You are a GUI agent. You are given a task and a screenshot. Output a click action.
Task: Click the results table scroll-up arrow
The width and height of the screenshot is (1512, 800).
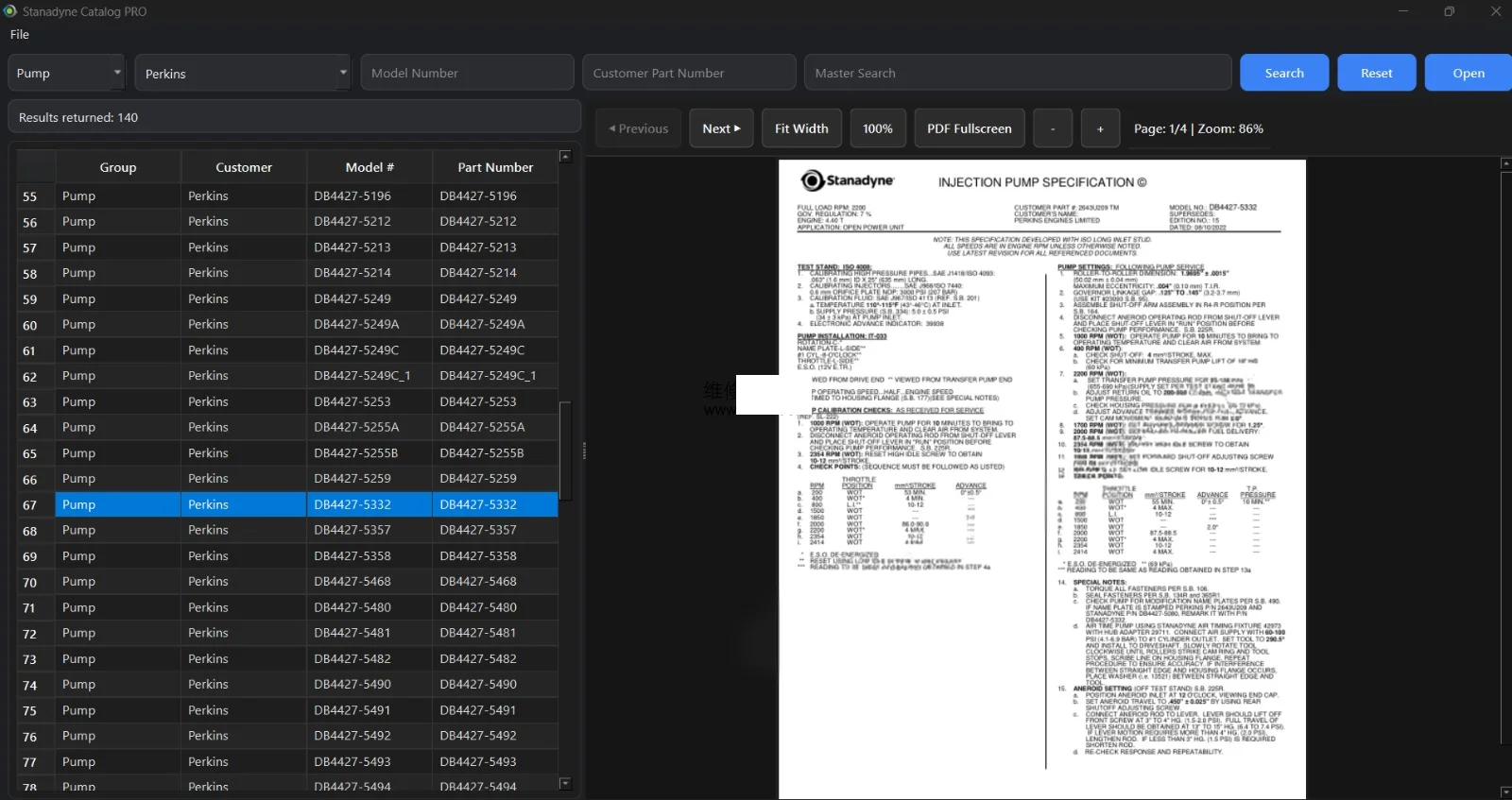coord(565,156)
